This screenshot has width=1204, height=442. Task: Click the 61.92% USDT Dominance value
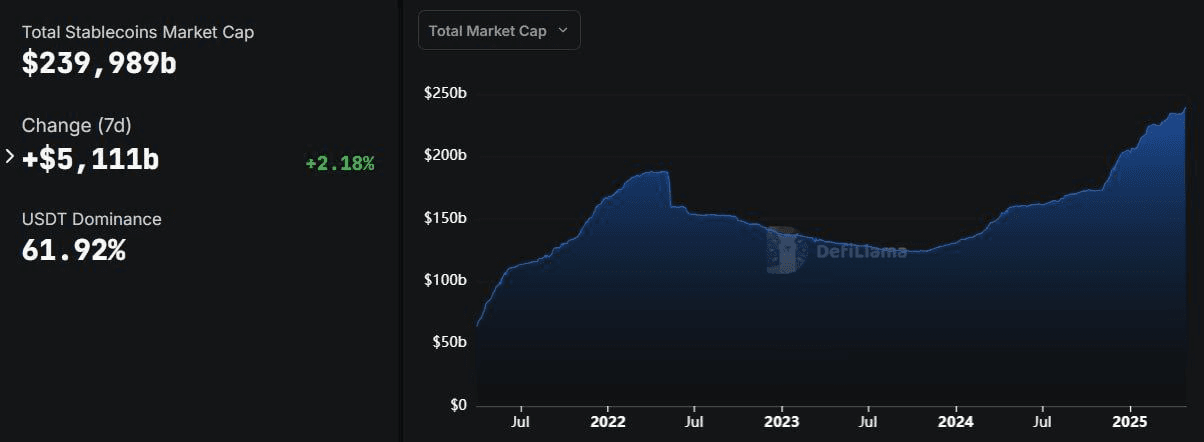coord(74,250)
